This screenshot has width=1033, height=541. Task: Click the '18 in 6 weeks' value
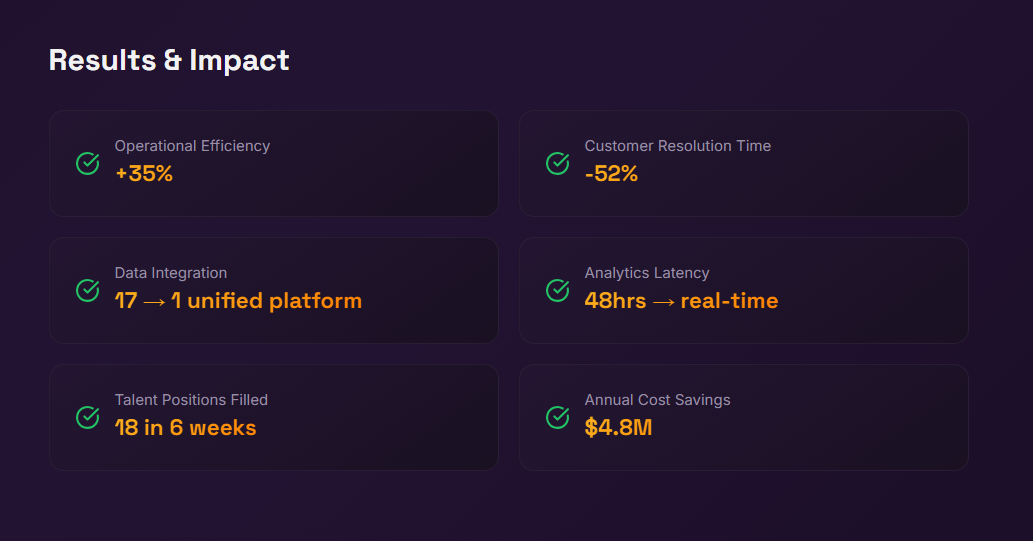click(x=185, y=428)
